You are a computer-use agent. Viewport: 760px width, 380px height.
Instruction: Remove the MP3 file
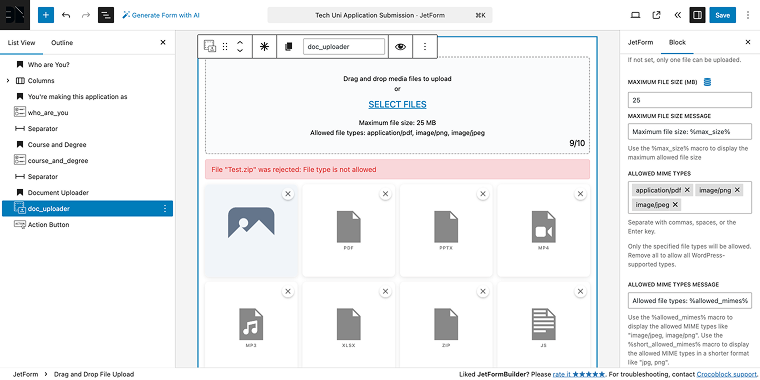tap(288, 291)
